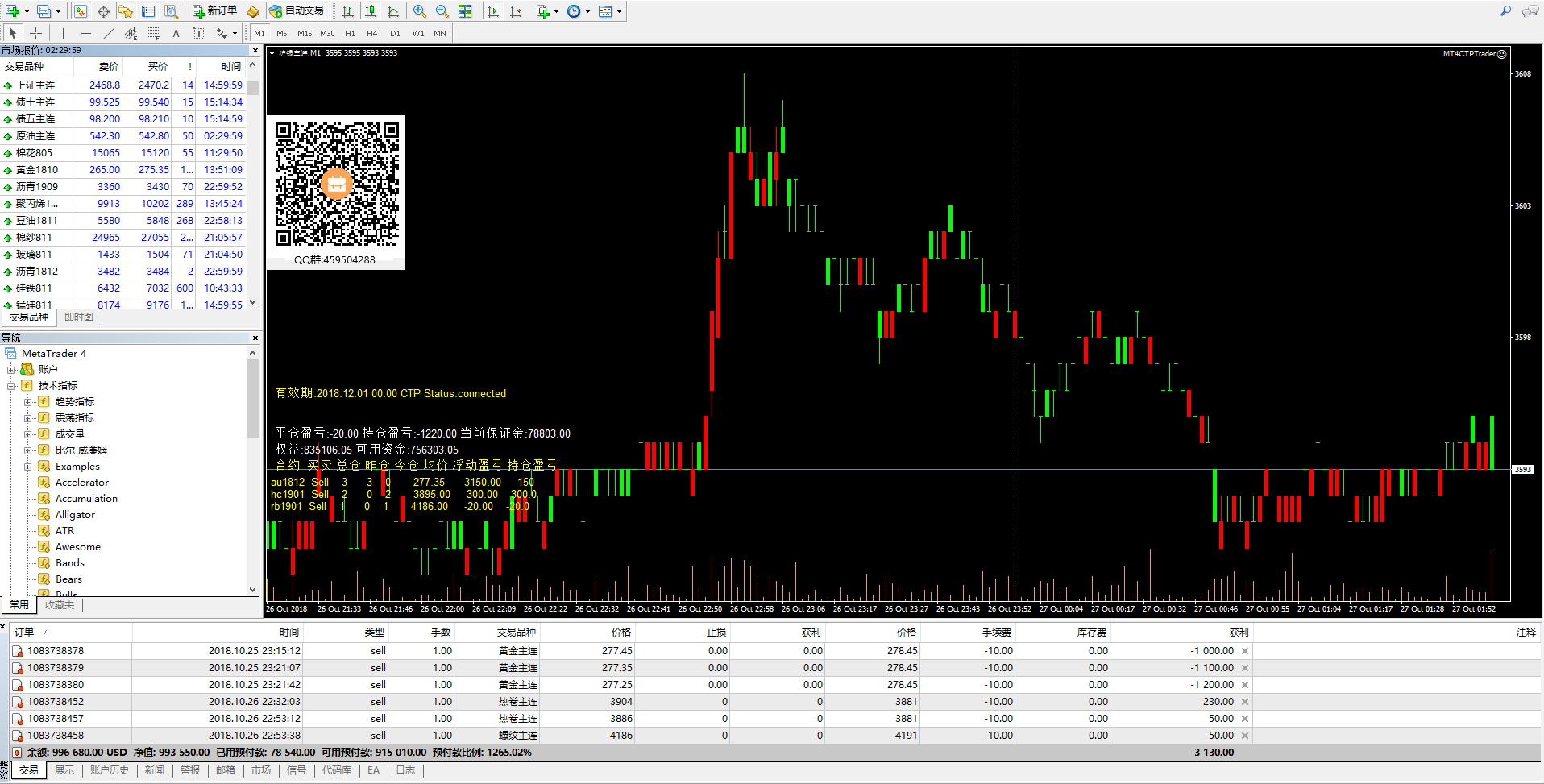
Task: Select the text label tool
Action: pyautogui.click(x=198, y=33)
